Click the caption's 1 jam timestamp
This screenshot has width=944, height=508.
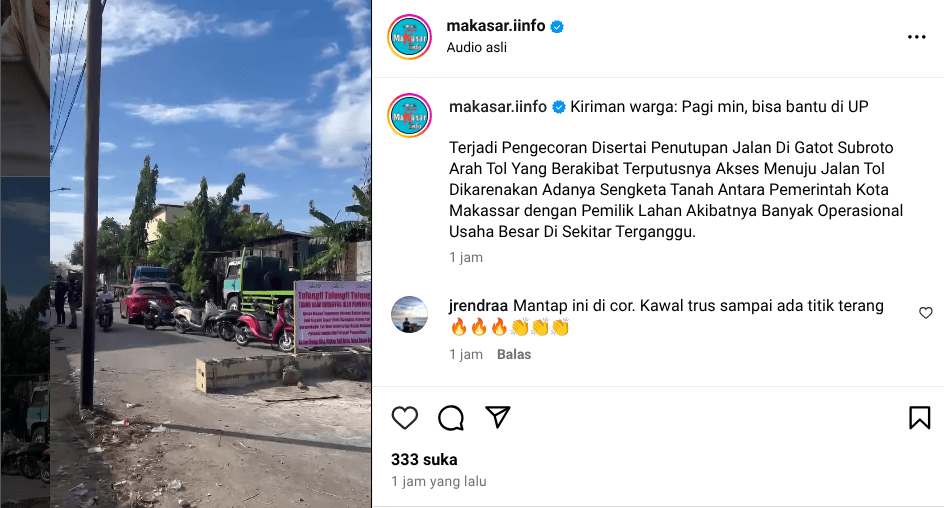click(465, 258)
